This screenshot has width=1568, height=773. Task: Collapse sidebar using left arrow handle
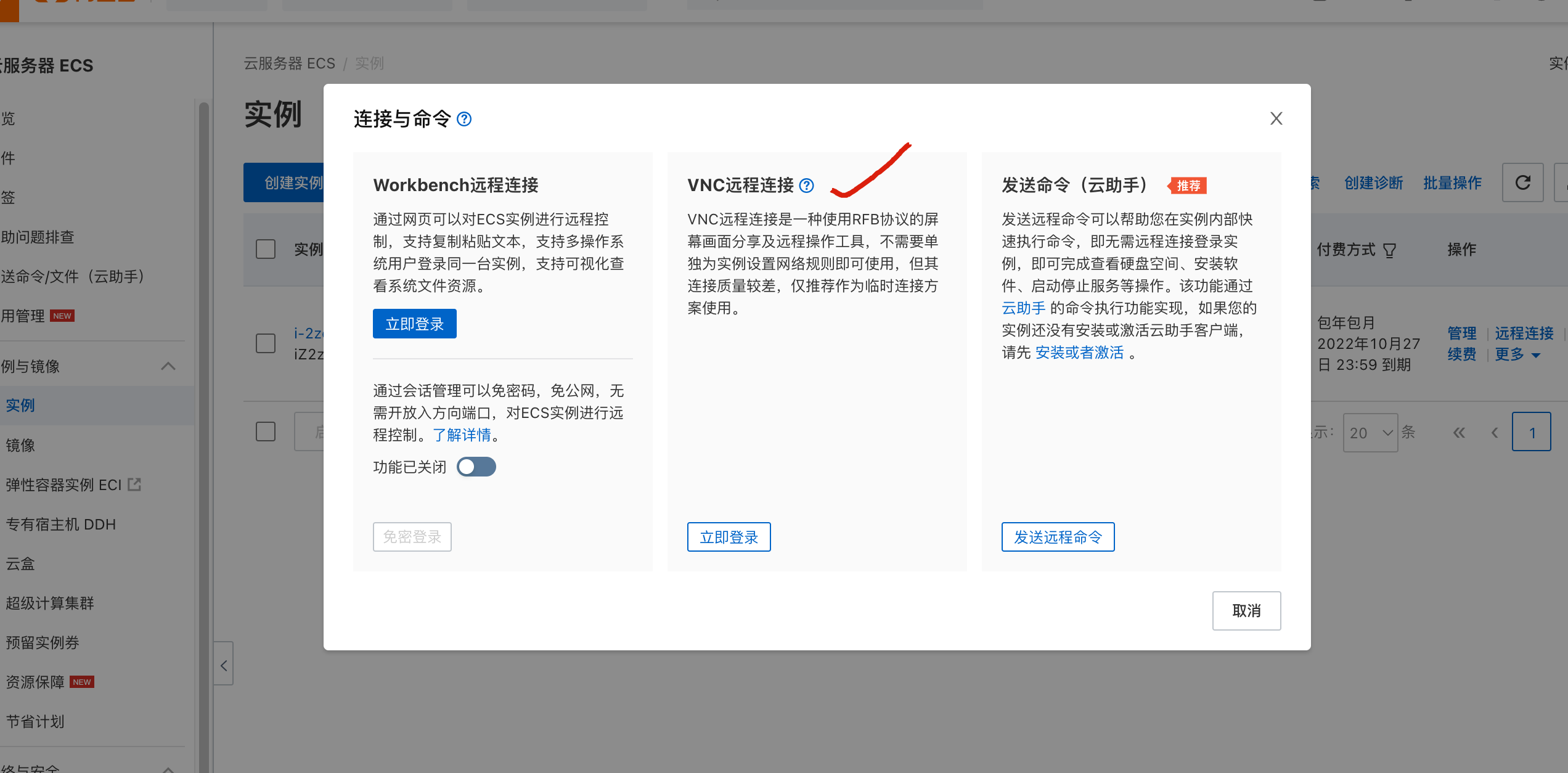click(x=224, y=665)
